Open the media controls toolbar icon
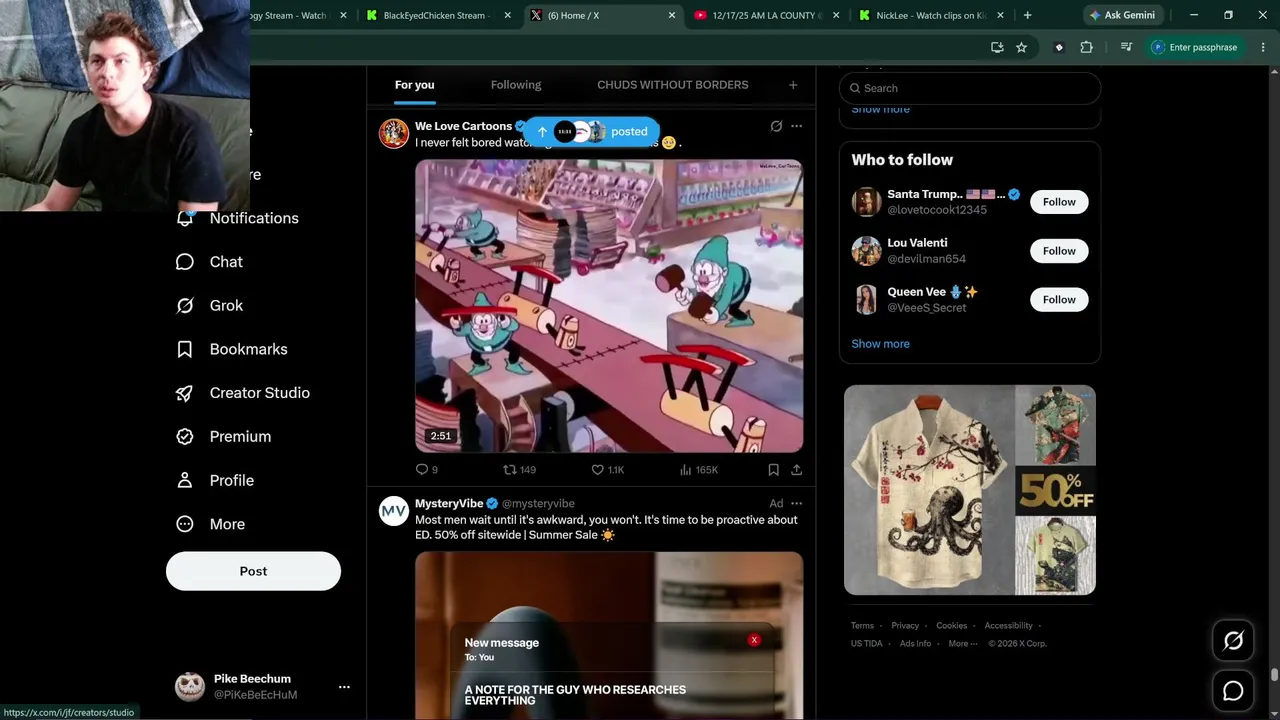The height and width of the screenshot is (720, 1280). [x=1126, y=47]
